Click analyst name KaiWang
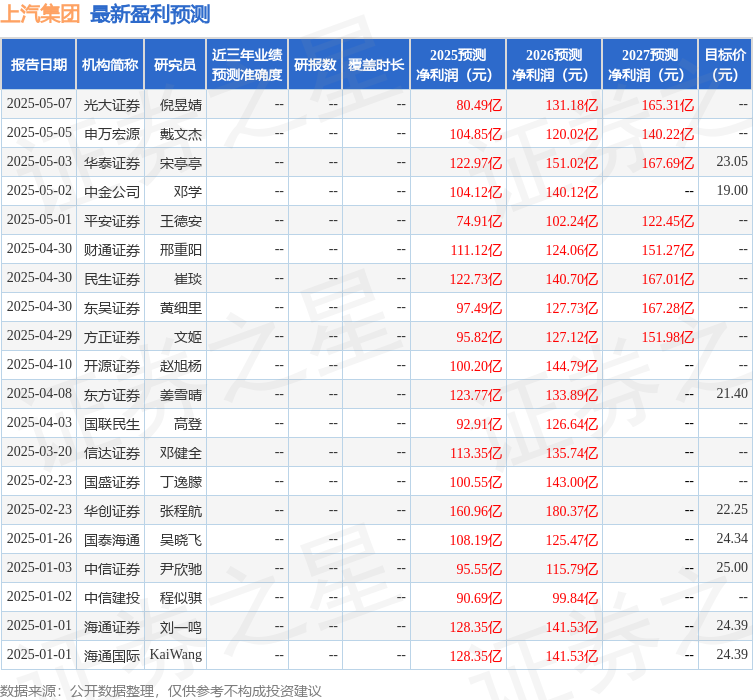Viewport: 753px width, 700px height. 176,655
